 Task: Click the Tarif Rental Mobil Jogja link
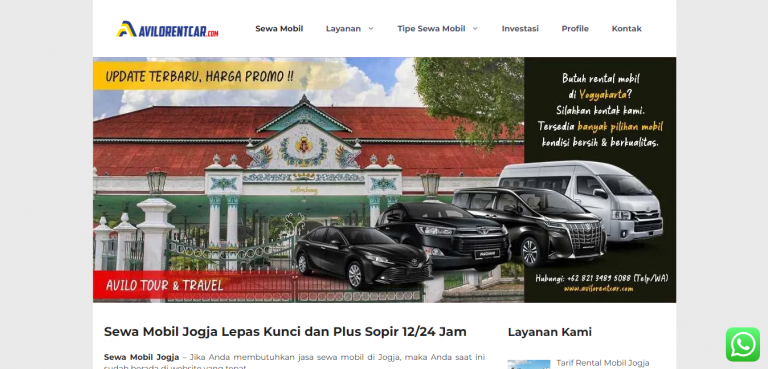(x=602, y=363)
